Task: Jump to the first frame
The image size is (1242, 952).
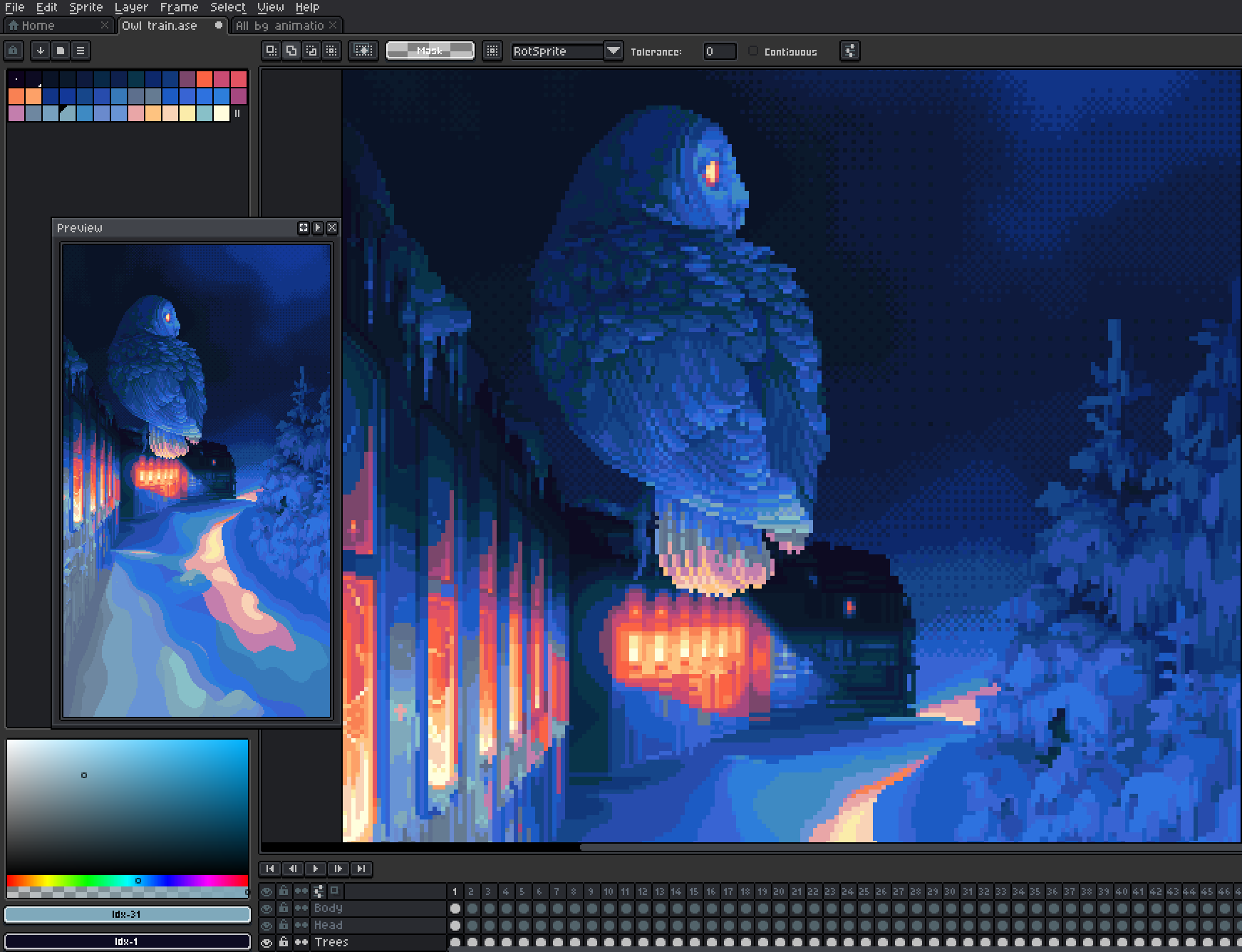Action: click(270, 869)
